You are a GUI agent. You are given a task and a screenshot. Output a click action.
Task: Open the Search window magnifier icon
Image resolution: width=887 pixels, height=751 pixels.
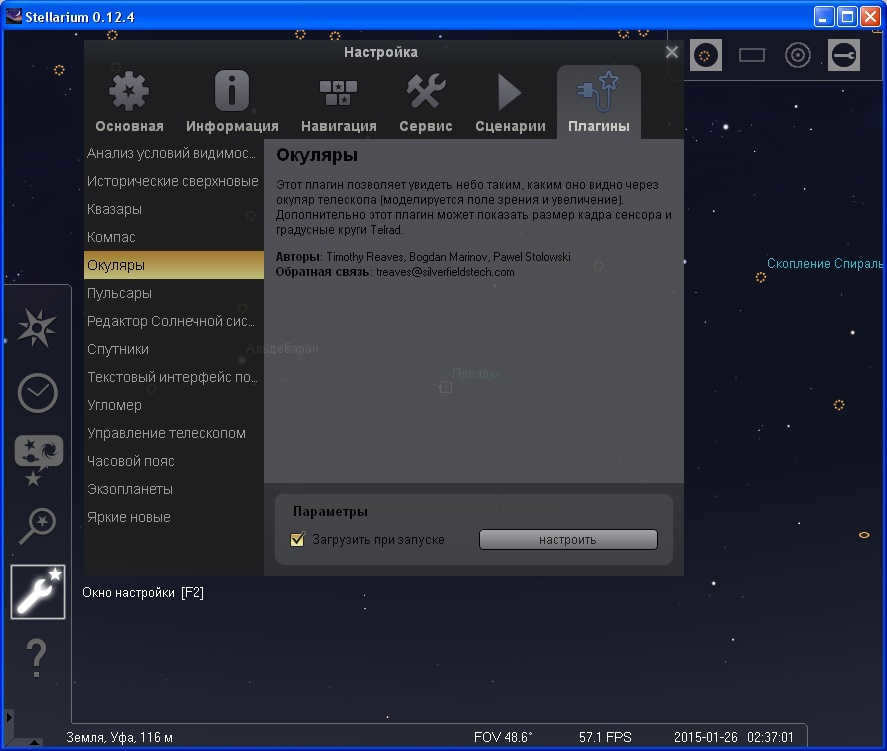[x=37, y=526]
